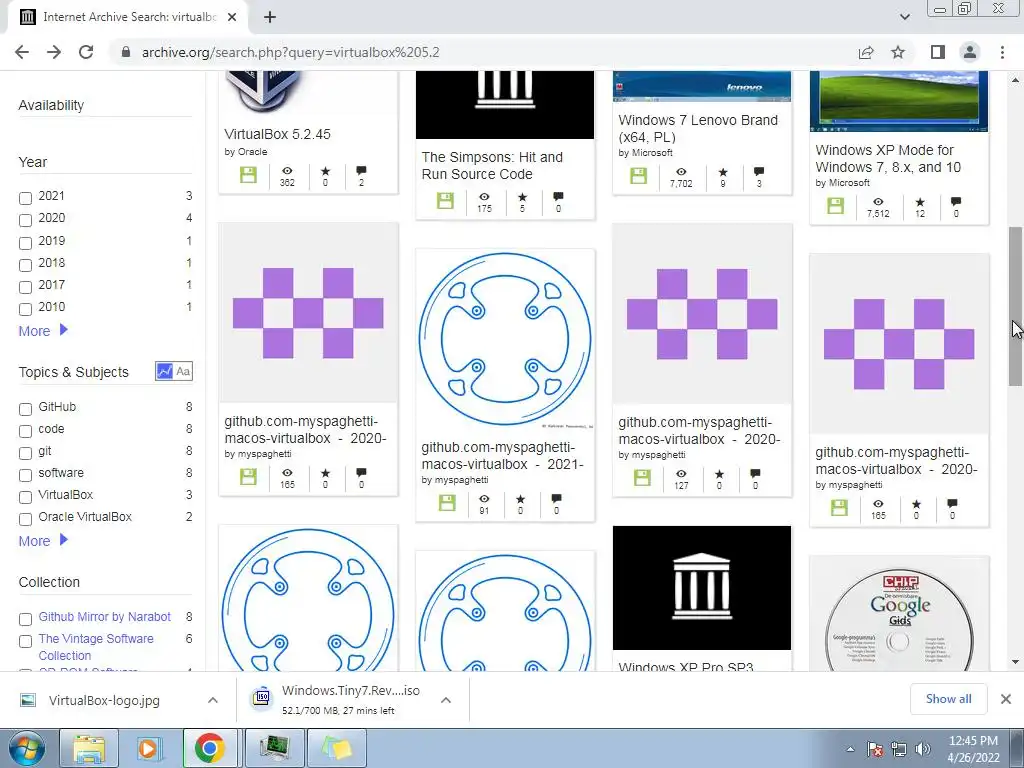Click reviews bubble on VirtualBox 5.2.45 card
1024x768 pixels.
point(361,171)
